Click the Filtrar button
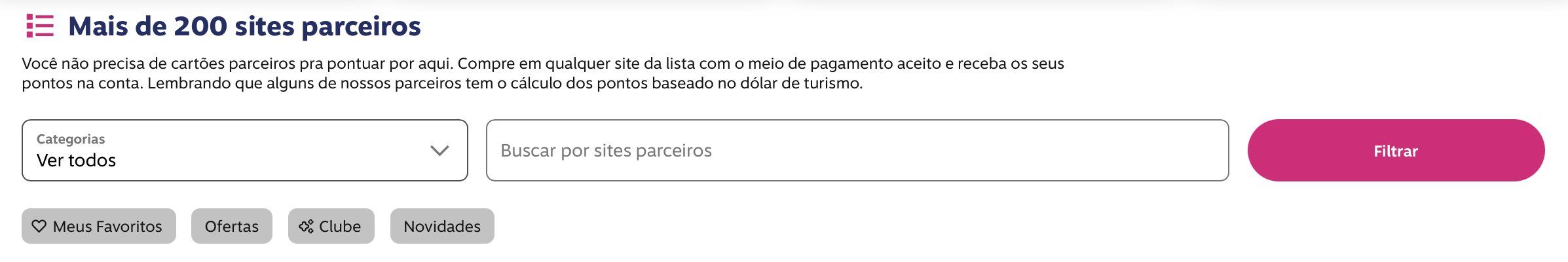This screenshot has height=262, width=1568. click(x=1396, y=150)
